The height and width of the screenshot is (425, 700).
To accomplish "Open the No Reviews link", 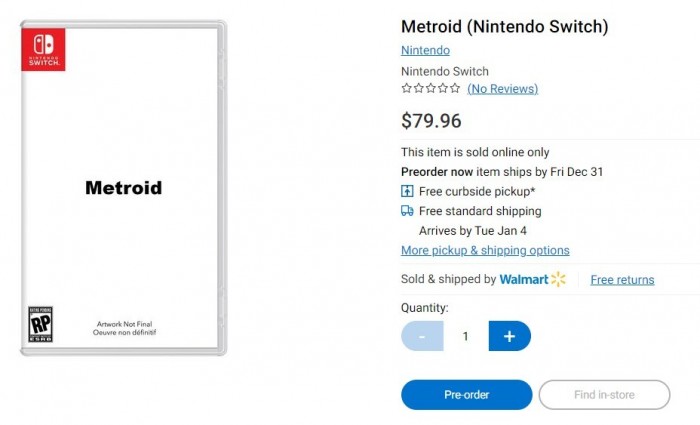I will 502,89.
